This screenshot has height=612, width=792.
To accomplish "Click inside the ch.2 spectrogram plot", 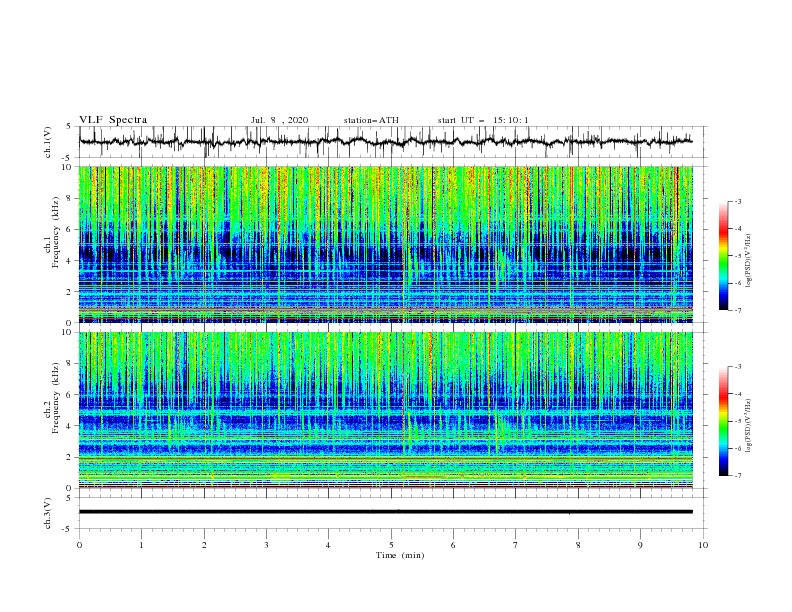I will click(385, 410).
